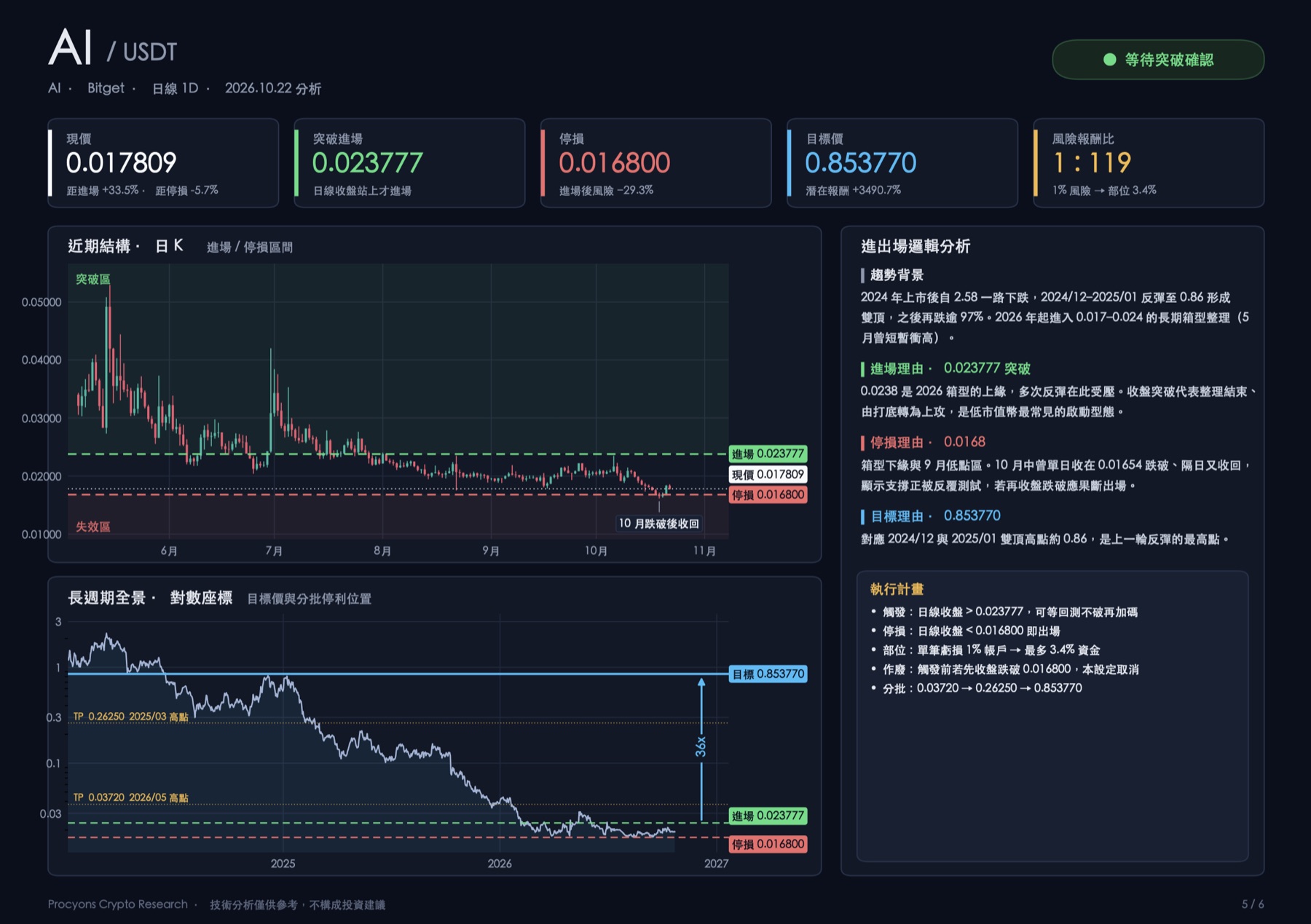Click the AI / USDT pair title
Viewport: 1311px width, 924px height.
point(113,49)
